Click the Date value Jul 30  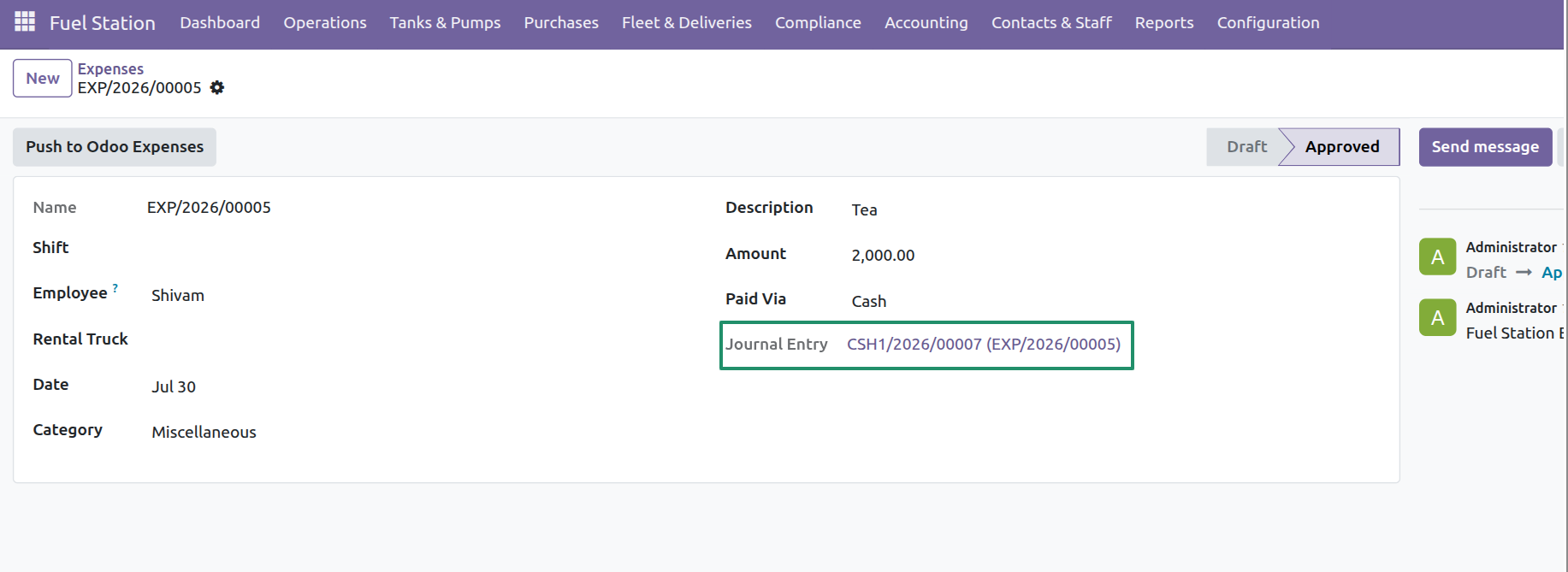pos(174,387)
